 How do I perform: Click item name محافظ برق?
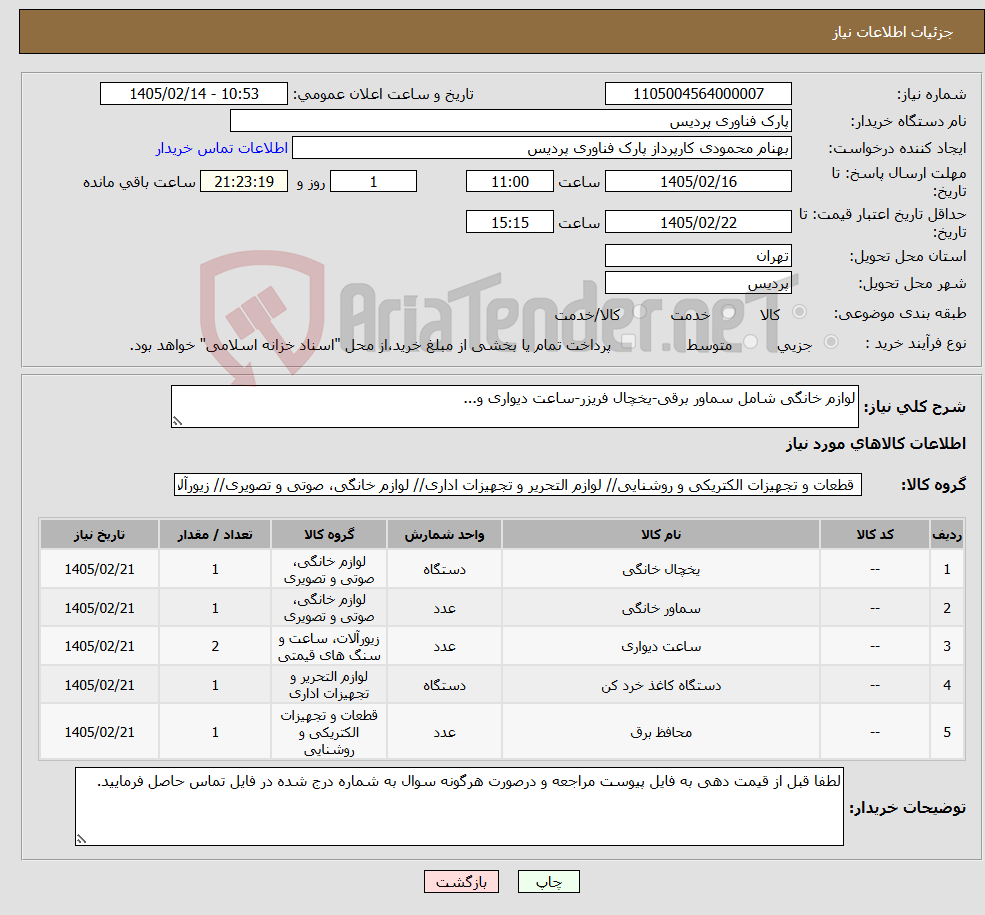point(661,732)
